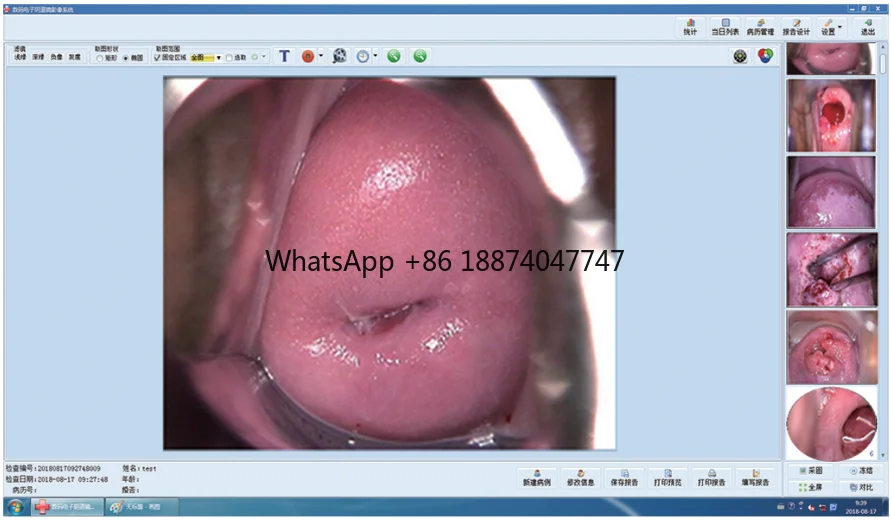Image resolution: width=891 pixels, height=521 pixels.
Task: Click 打印报告 print report button
Action: (711, 478)
